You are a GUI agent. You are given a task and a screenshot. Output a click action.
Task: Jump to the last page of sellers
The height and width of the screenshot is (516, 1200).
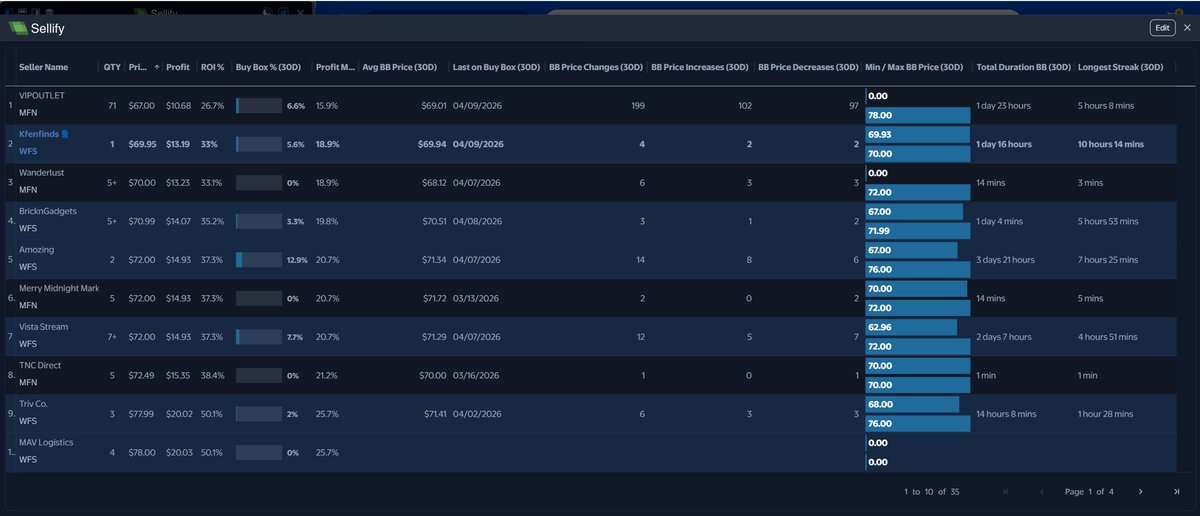tap(1177, 491)
